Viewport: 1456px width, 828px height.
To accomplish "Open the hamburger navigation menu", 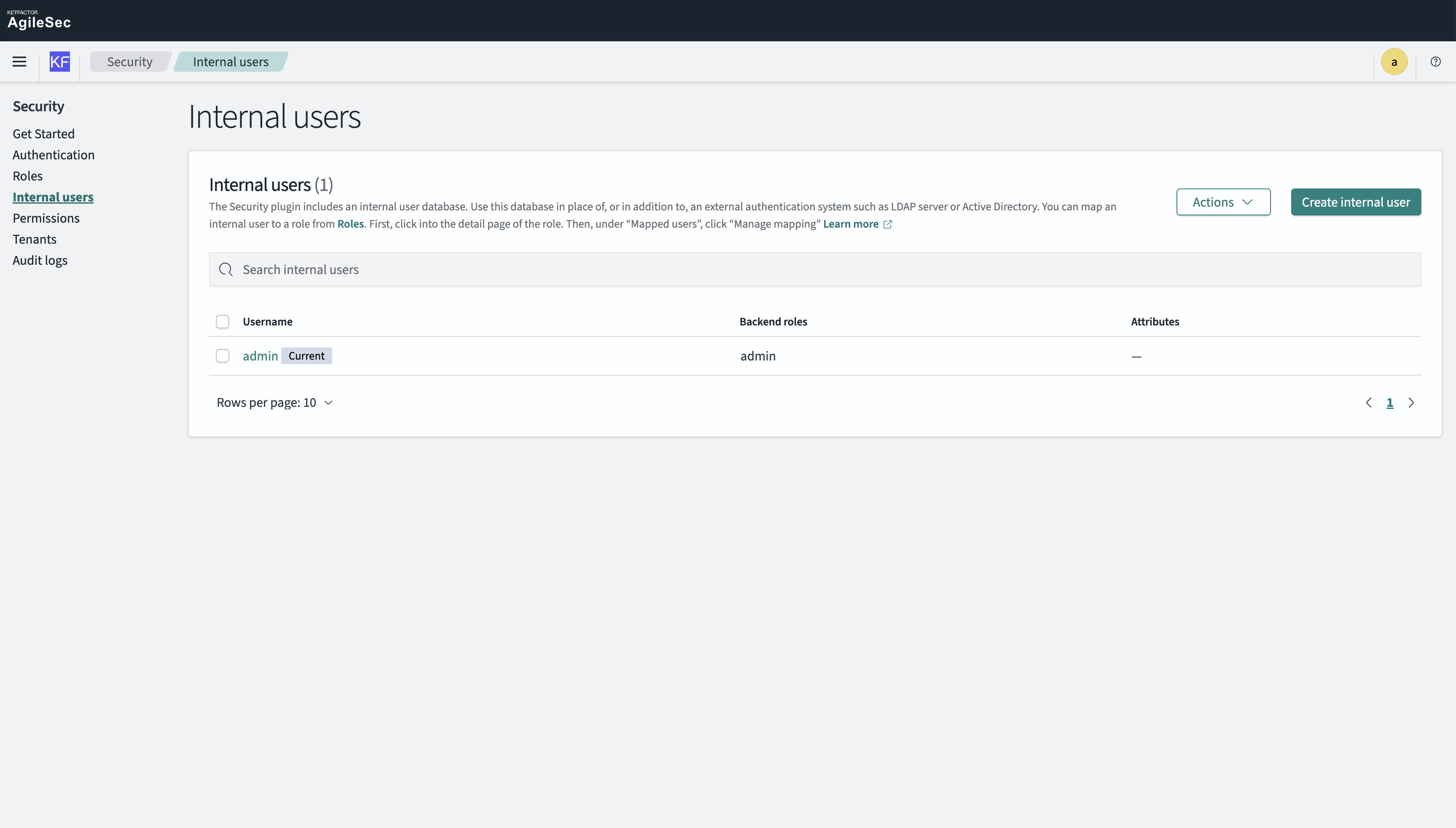I will pos(19,62).
